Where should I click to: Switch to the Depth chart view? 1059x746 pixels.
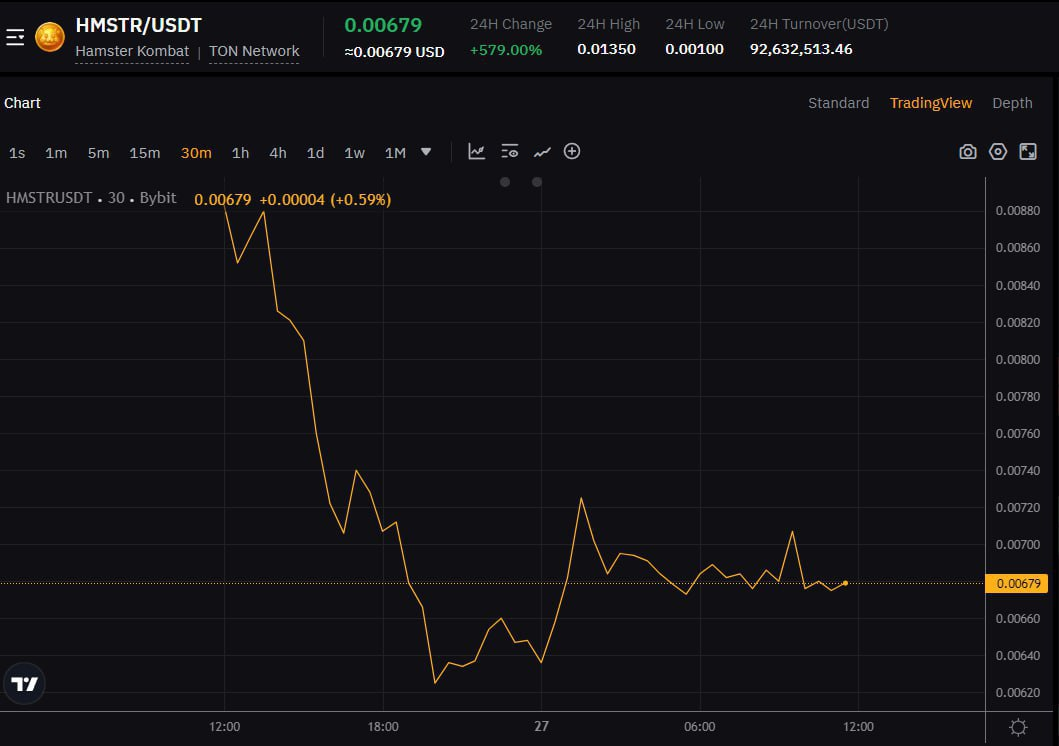[1012, 103]
